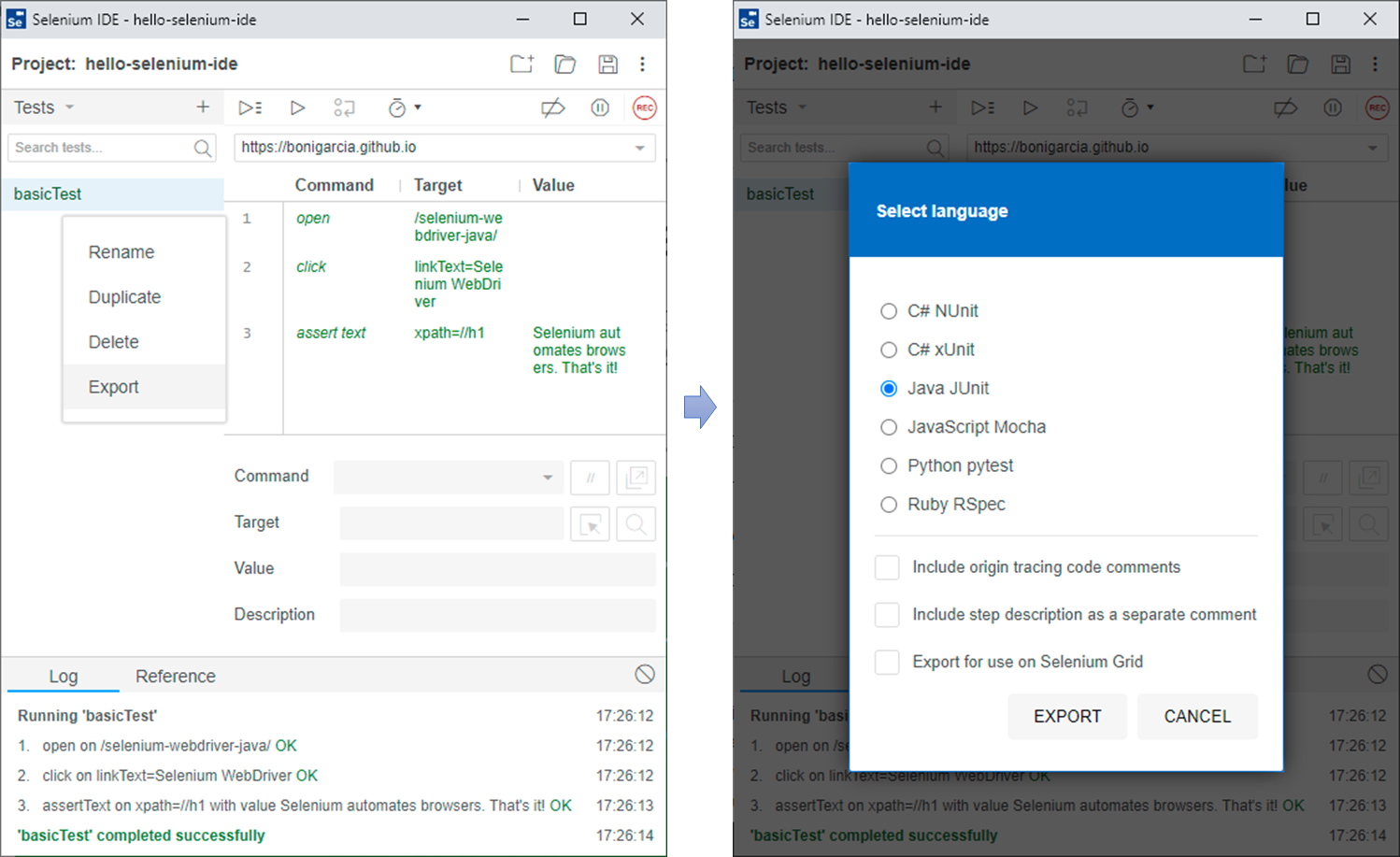Viewport: 1400px width, 857px height.
Task: Open the test execution speed dropdown
Action: point(405,108)
